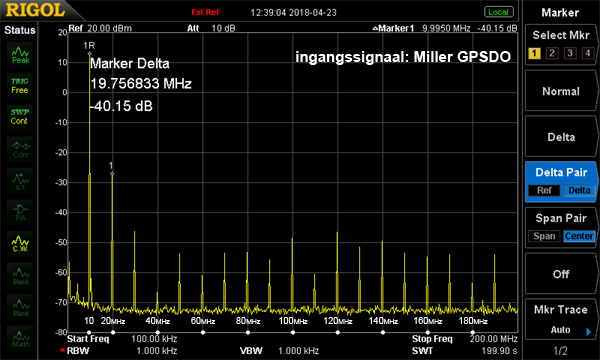Set marker mode to Normal
This screenshot has height=360, width=600.
click(x=561, y=91)
